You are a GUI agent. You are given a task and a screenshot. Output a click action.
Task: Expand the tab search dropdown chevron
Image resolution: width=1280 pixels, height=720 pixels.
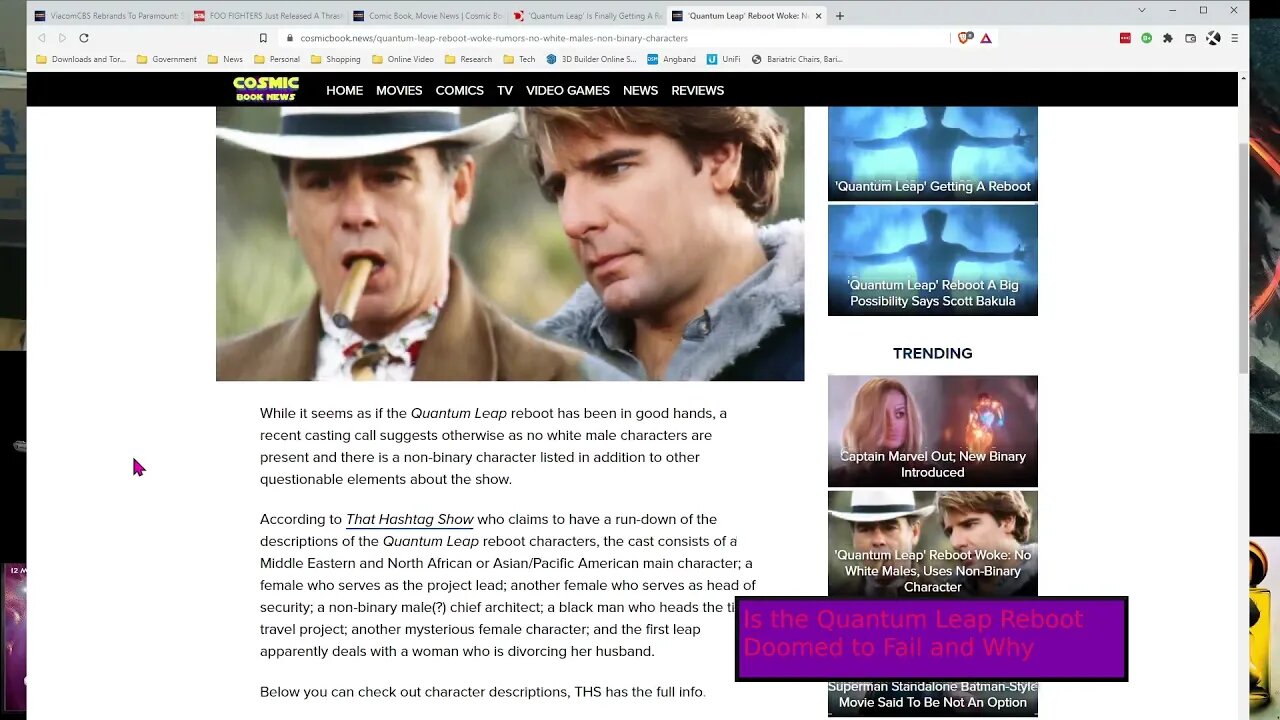(x=1142, y=10)
